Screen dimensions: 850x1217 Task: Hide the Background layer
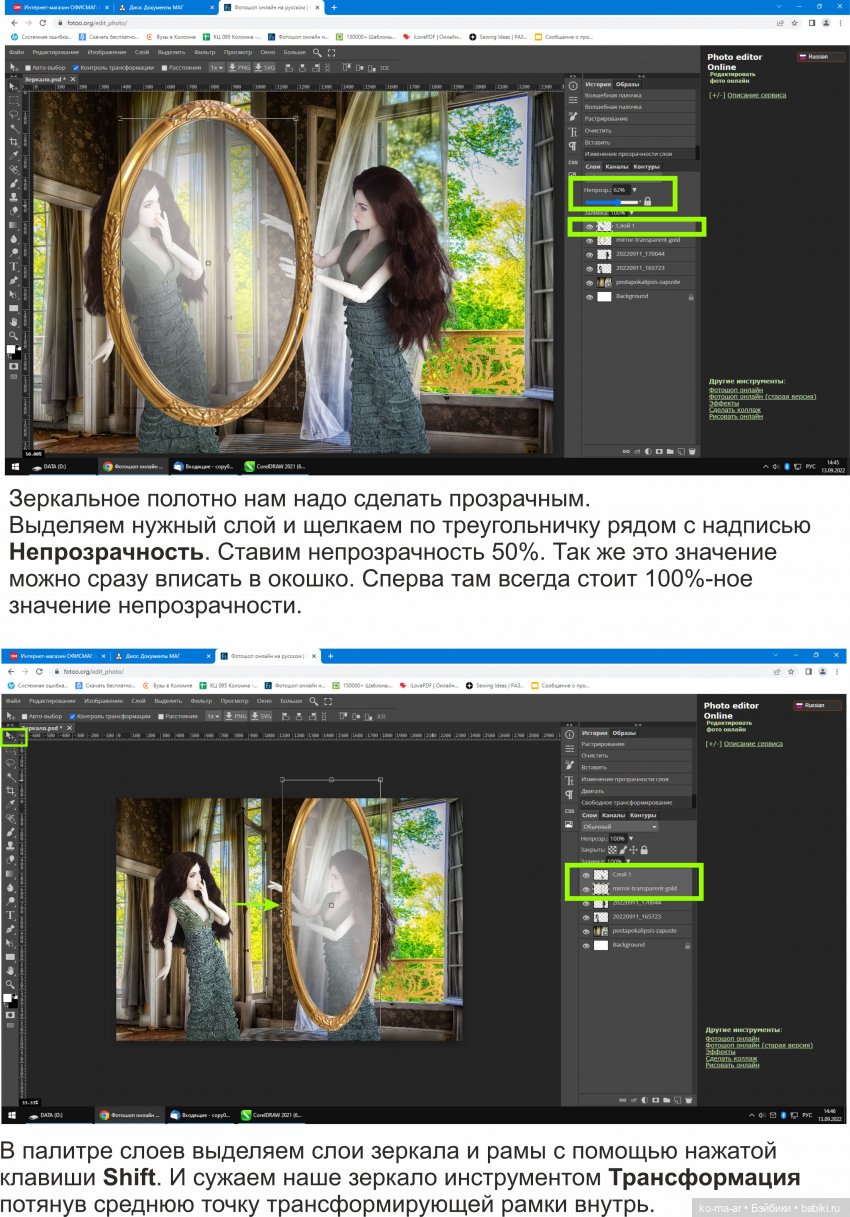click(589, 296)
